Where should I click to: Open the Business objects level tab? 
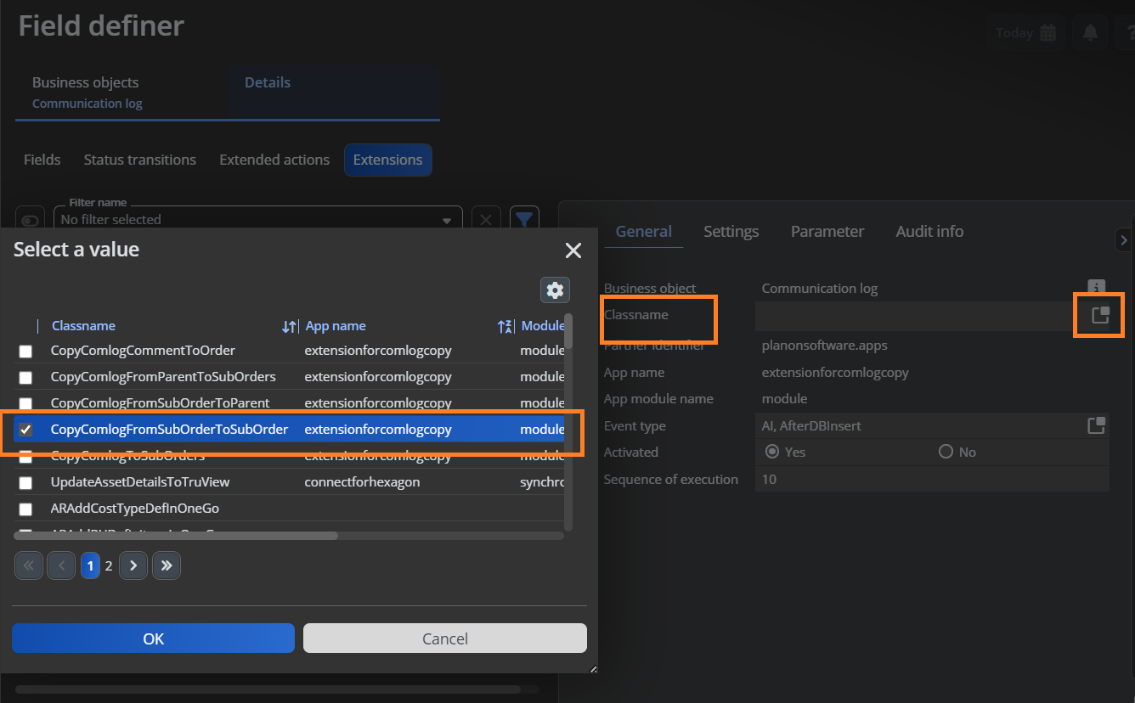[120, 92]
